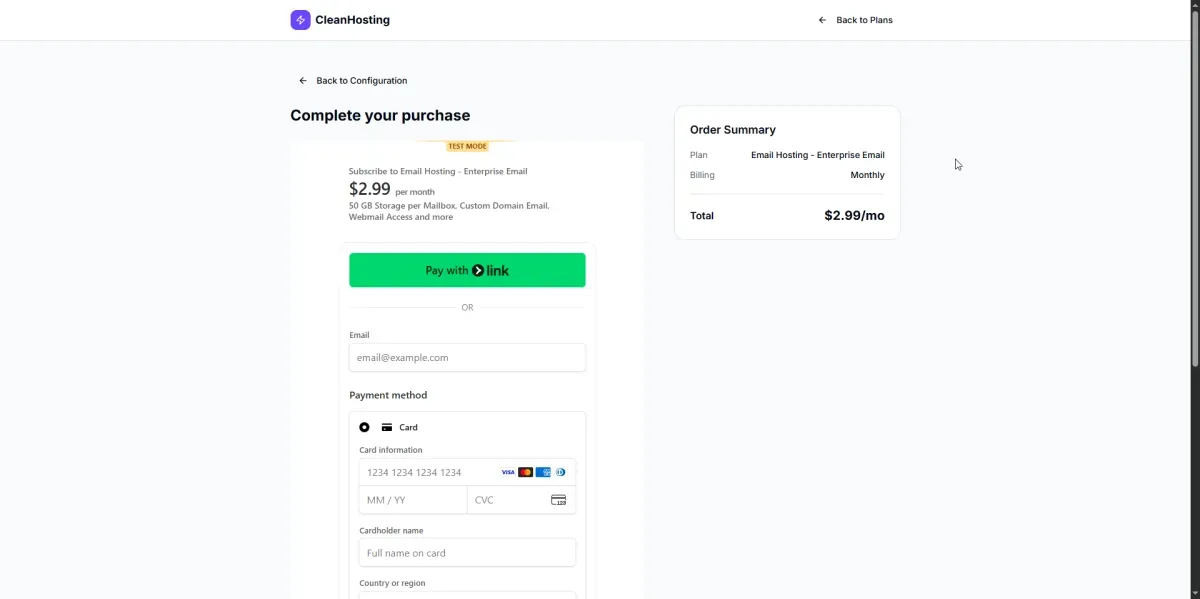
Task: Select the Cardholder name field
Action: click(x=467, y=553)
